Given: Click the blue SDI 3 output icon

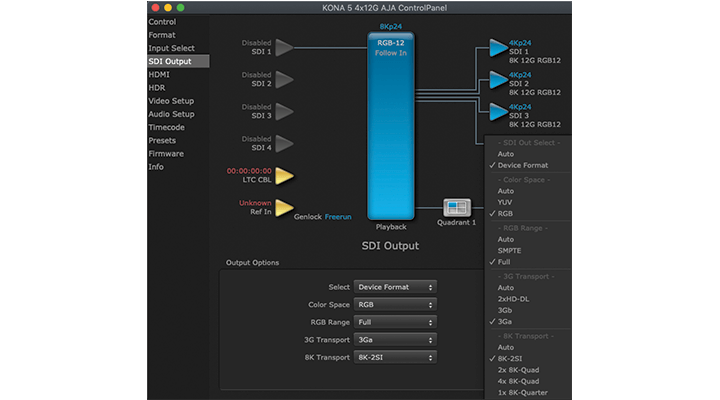Looking at the screenshot, I should [498, 111].
